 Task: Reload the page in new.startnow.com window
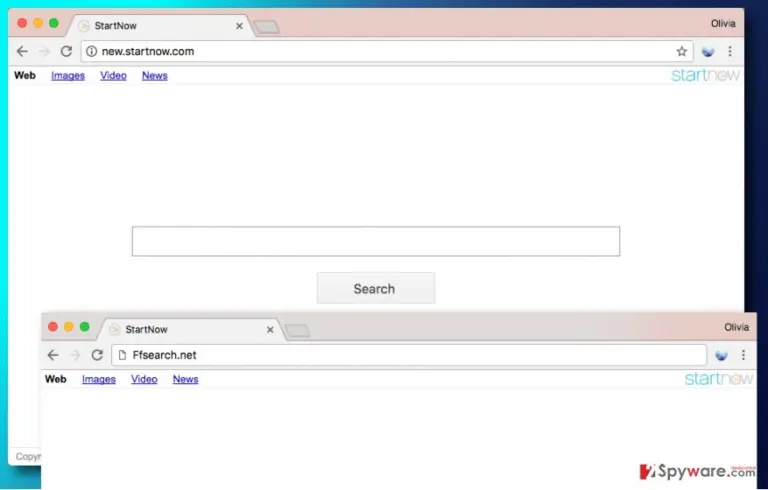click(x=66, y=51)
